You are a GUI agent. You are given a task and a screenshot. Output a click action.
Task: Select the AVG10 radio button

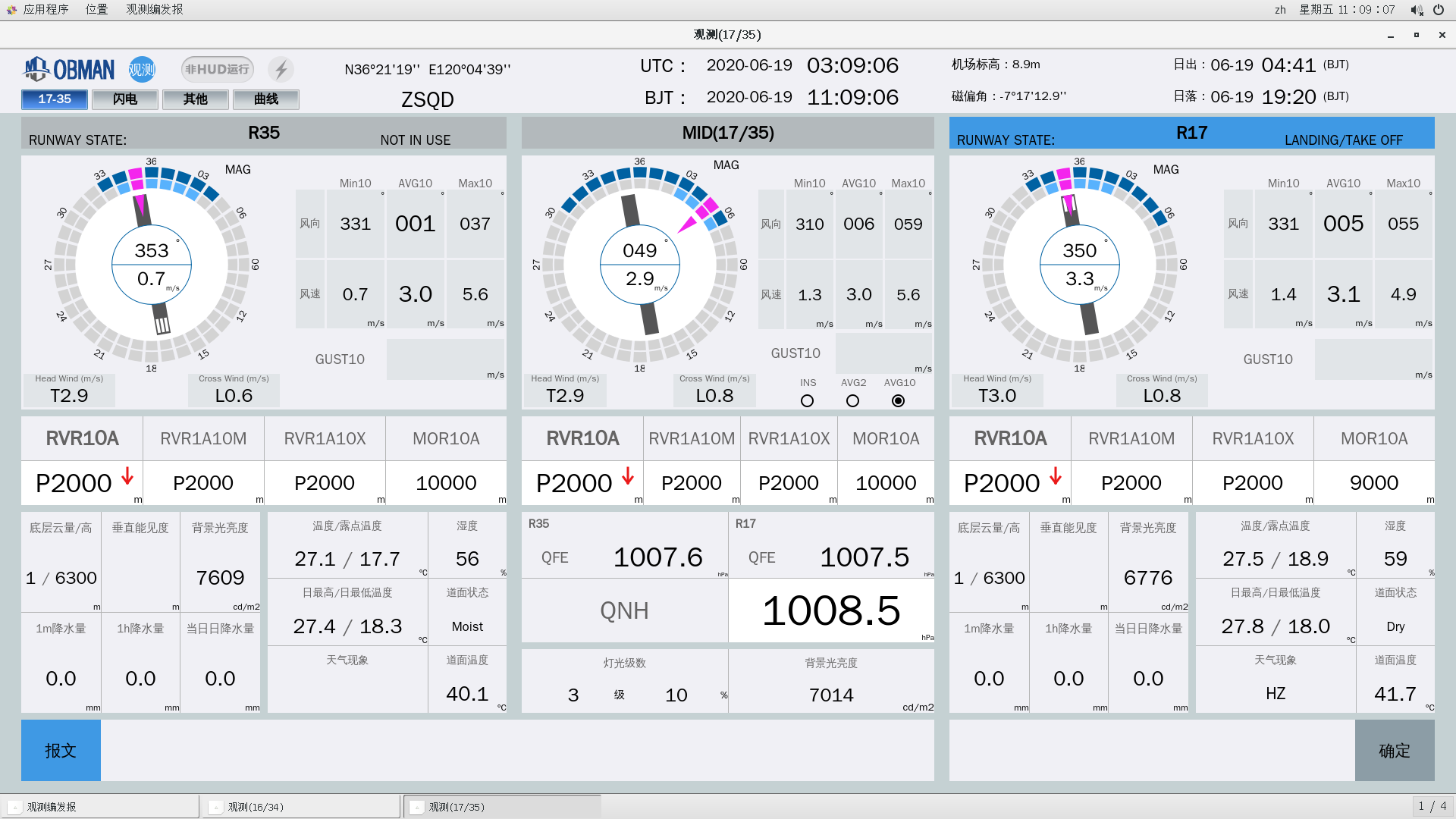(898, 401)
